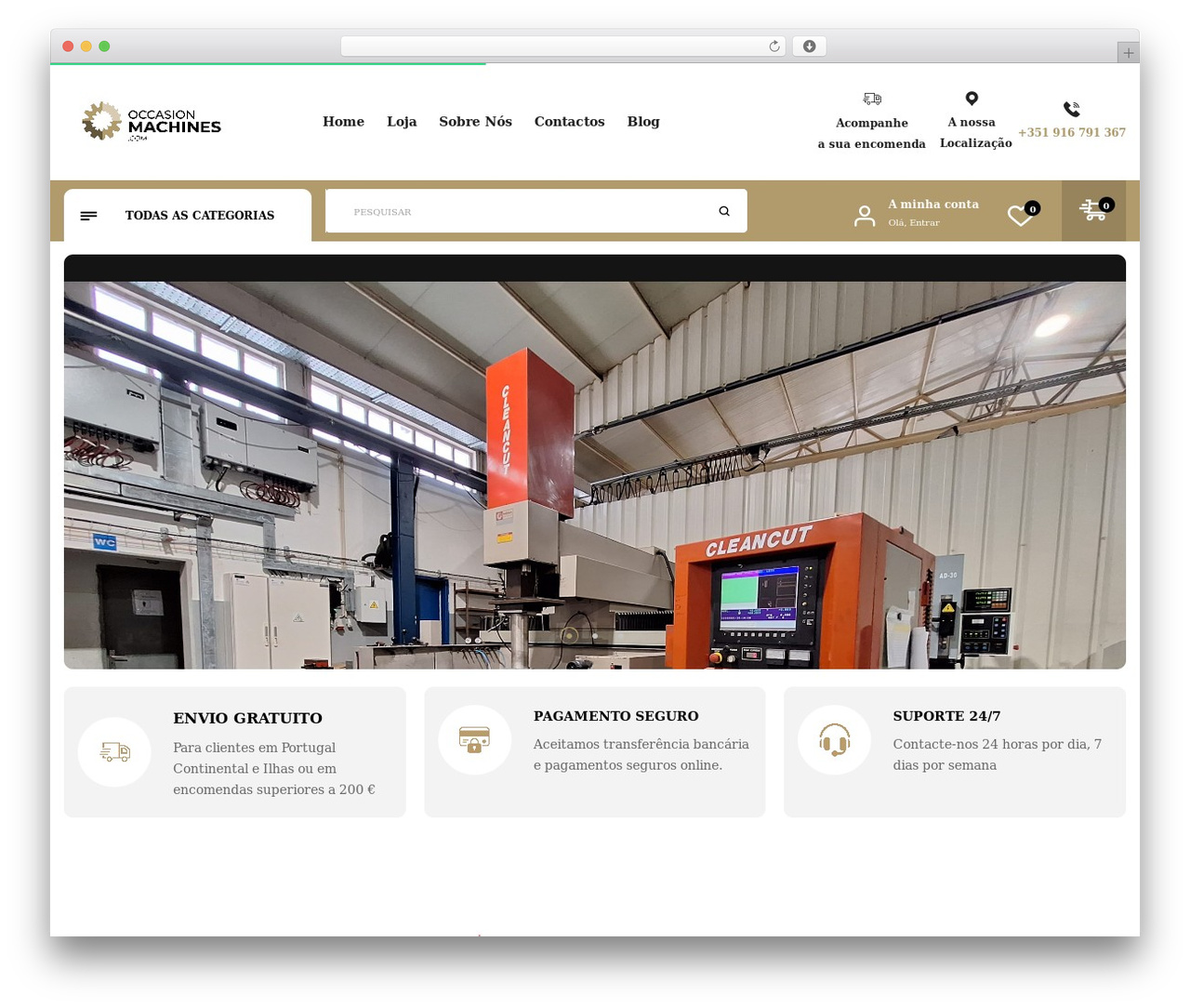This screenshot has width=1190, height=1008.
Task: Open the Sobre Nós page
Action: 475,122
